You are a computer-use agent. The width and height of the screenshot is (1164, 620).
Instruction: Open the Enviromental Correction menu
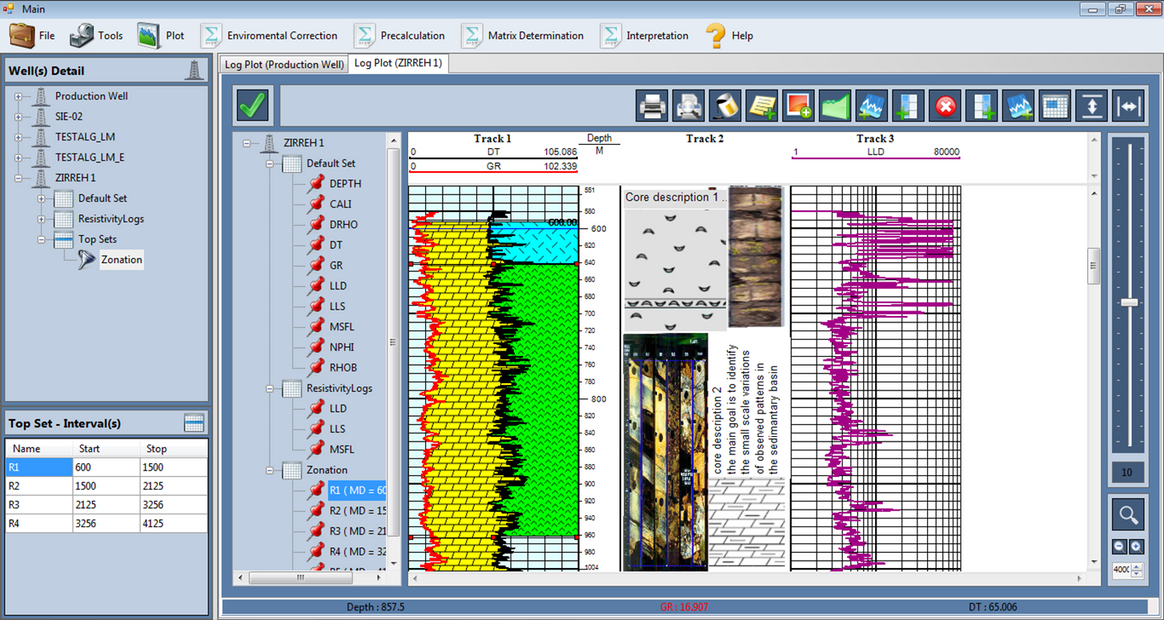click(x=269, y=36)
